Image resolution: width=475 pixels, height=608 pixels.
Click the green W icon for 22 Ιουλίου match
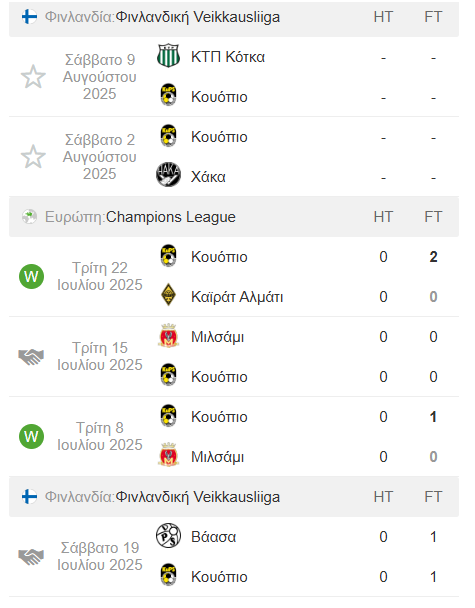pos(31,276)
